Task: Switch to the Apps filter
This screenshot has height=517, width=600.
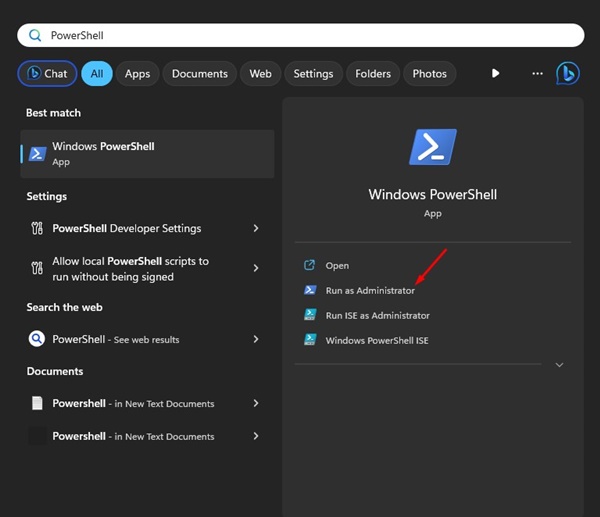Action: (137, 73)
